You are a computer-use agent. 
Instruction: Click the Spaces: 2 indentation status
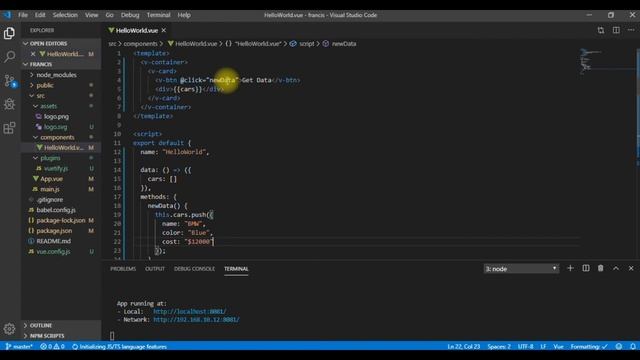pos(499,347)
